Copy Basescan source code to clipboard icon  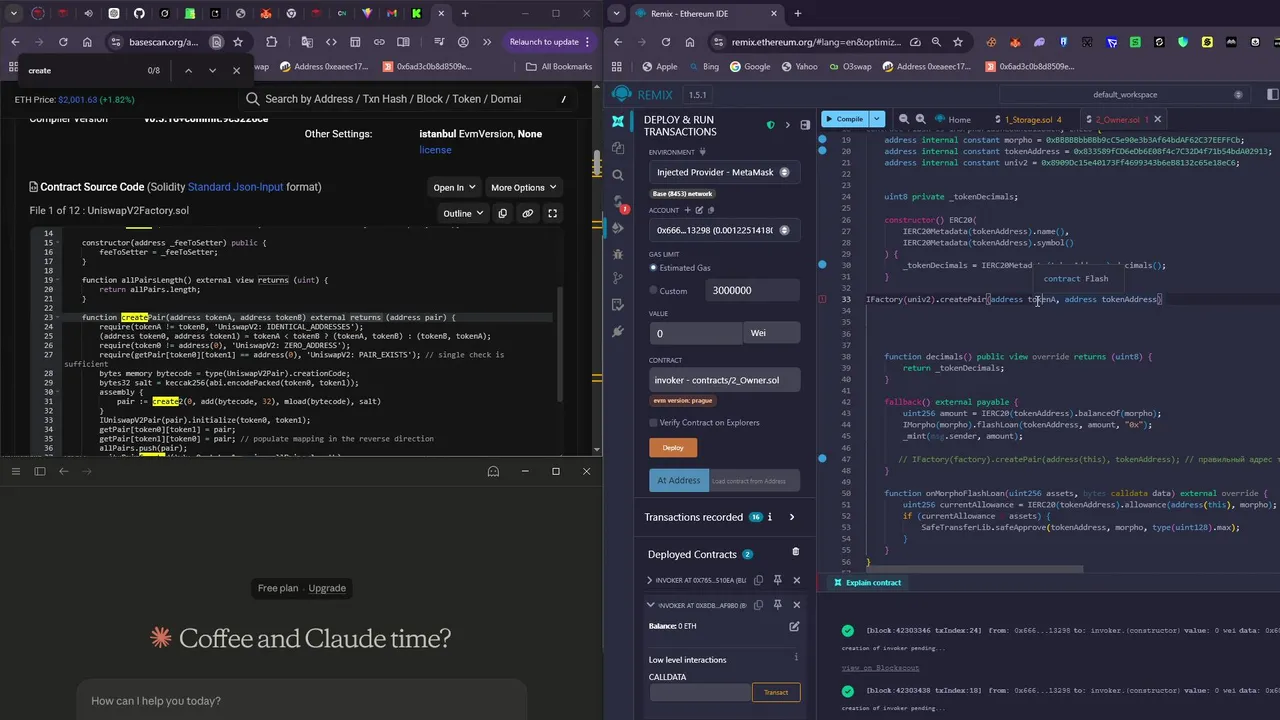(x=503, y=213)
